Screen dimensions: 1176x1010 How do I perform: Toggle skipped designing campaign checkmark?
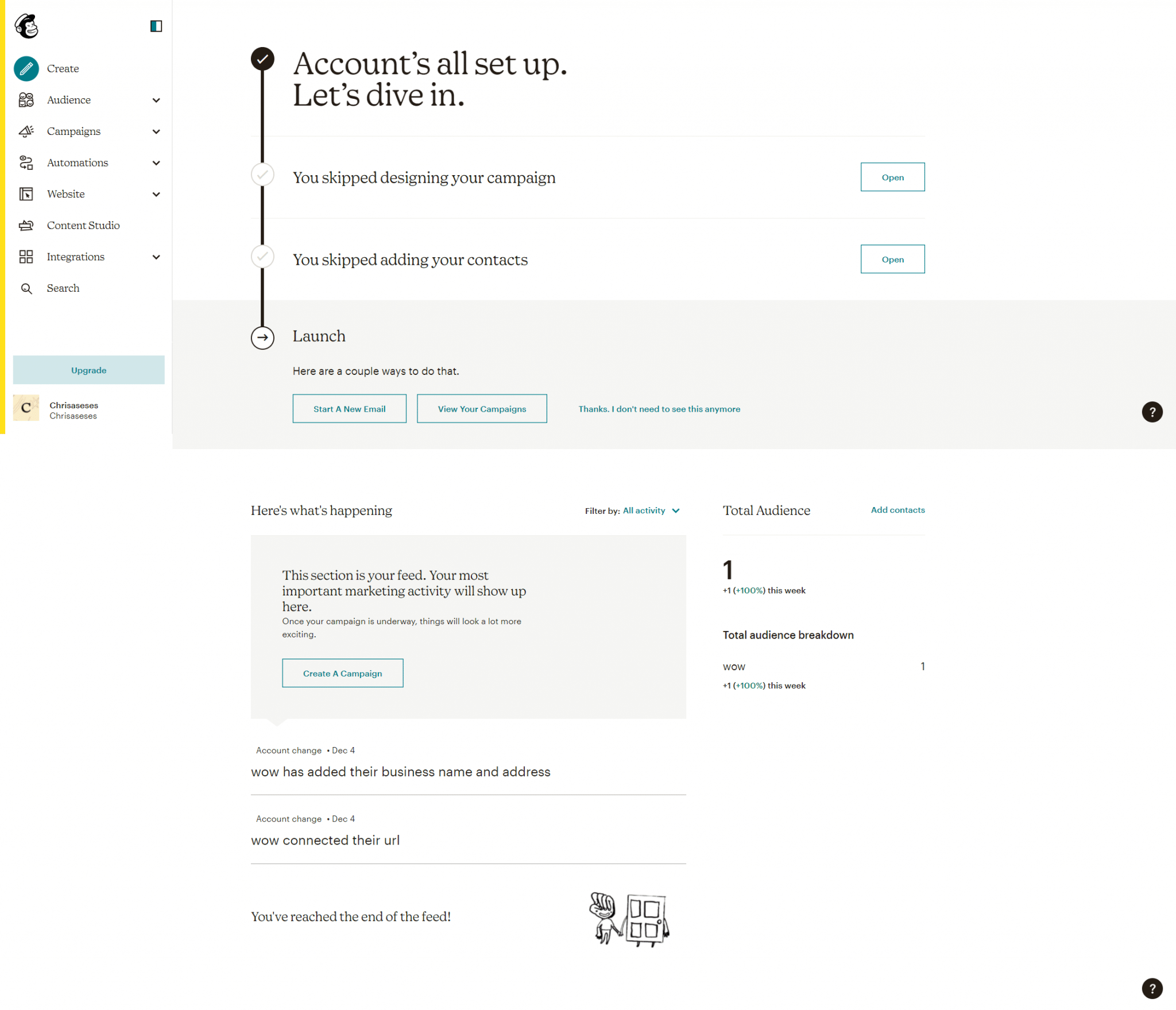click(262, 178)
